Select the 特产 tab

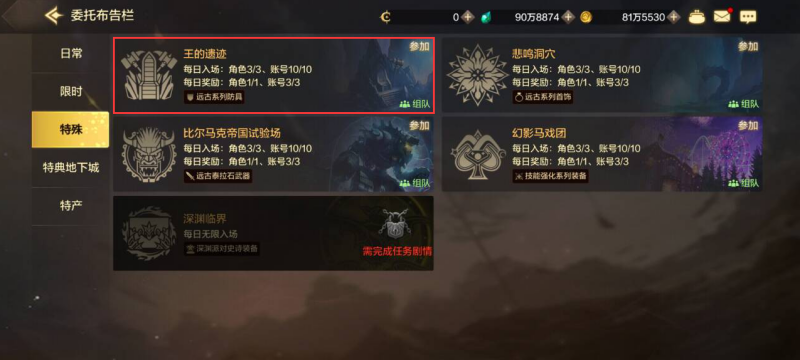point(71,206)
